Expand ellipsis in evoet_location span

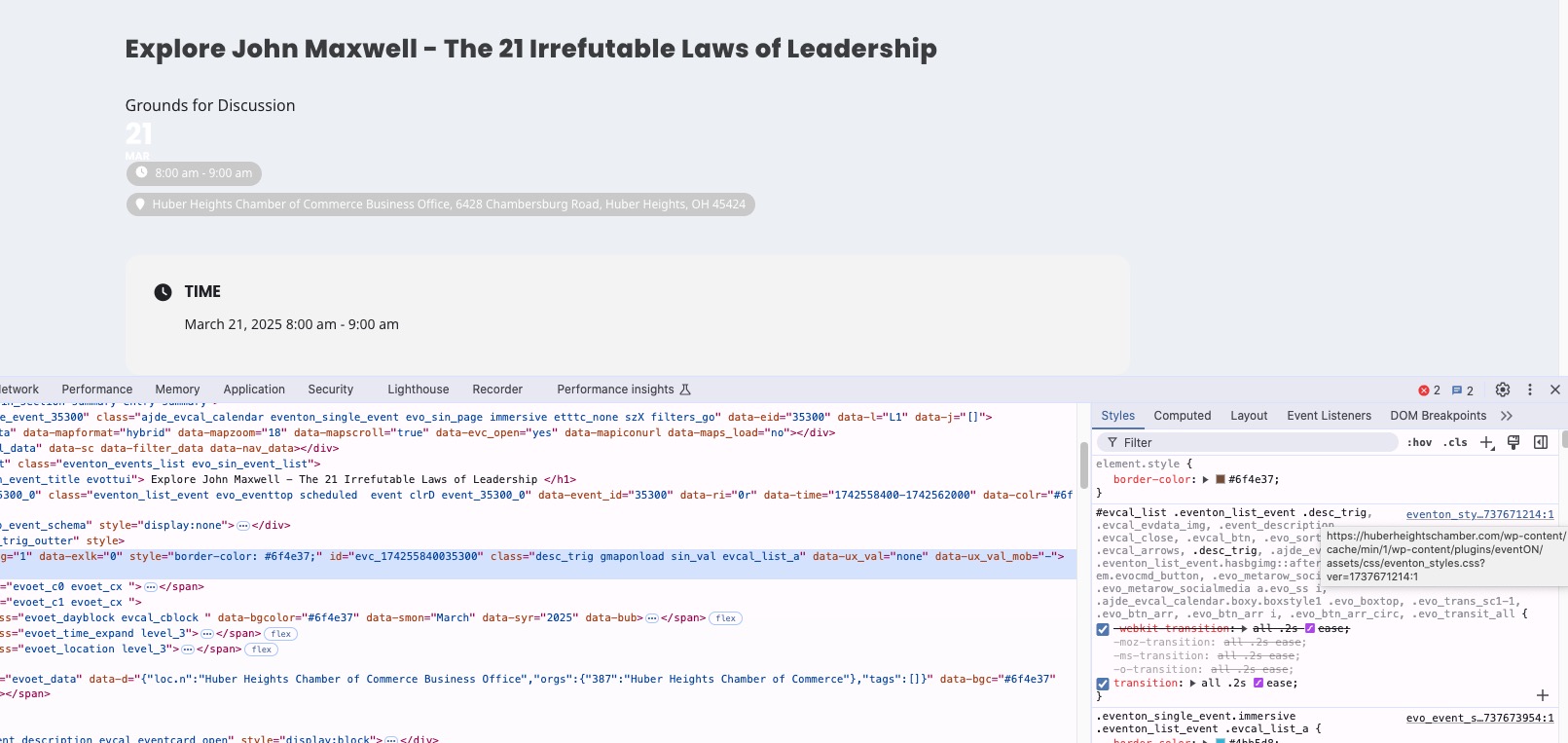point(187,650)
